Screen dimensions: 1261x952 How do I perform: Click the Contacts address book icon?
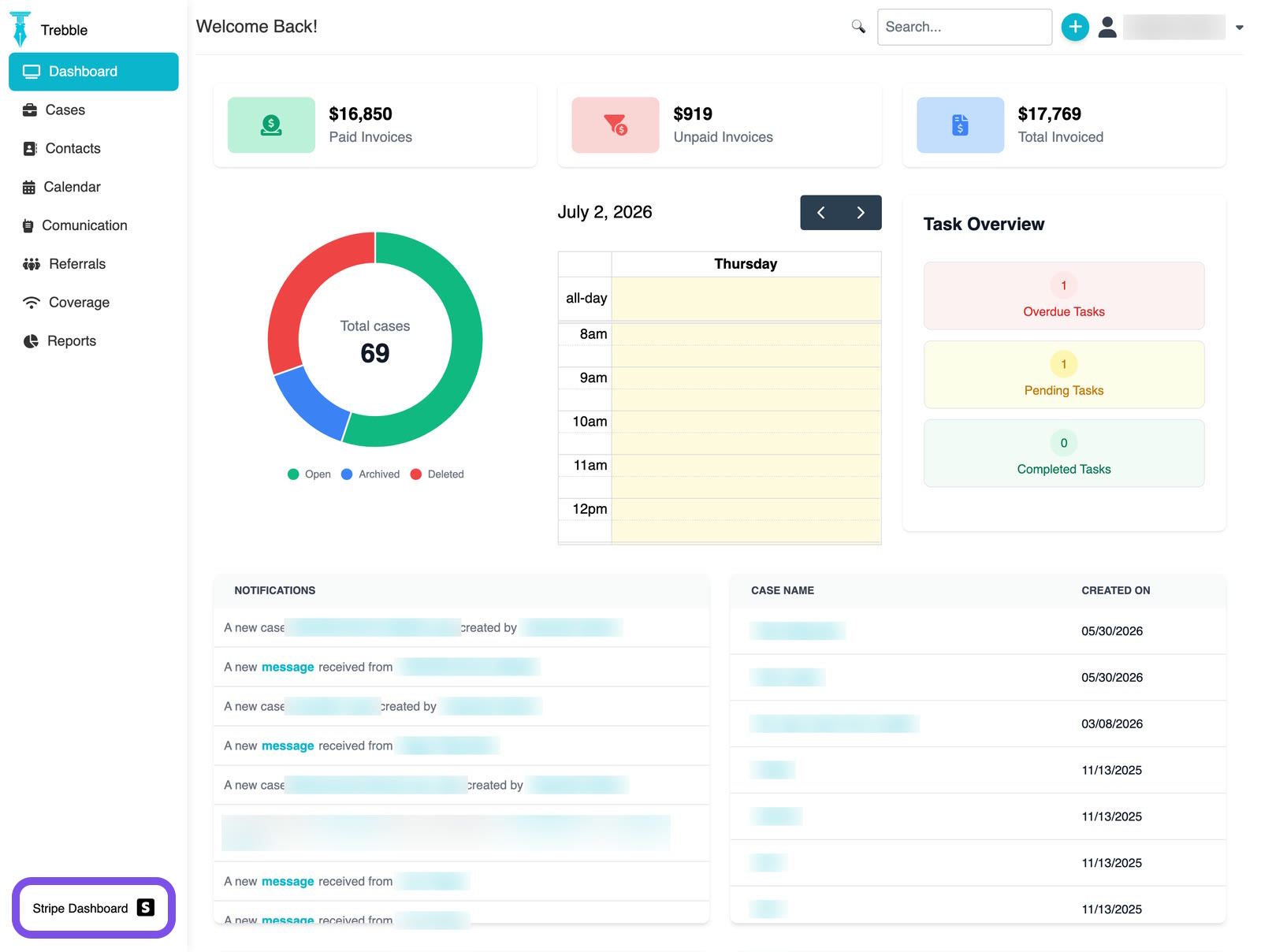pos(30,149)
